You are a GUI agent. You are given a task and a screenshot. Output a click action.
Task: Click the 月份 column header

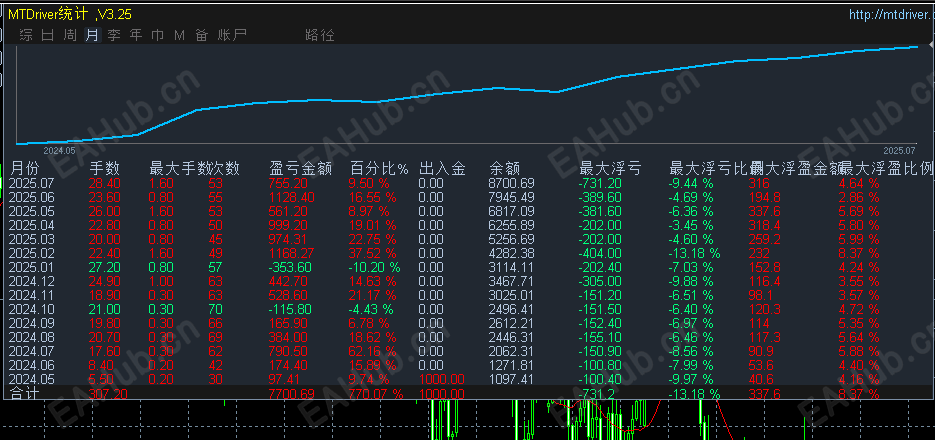coord(24,169)
